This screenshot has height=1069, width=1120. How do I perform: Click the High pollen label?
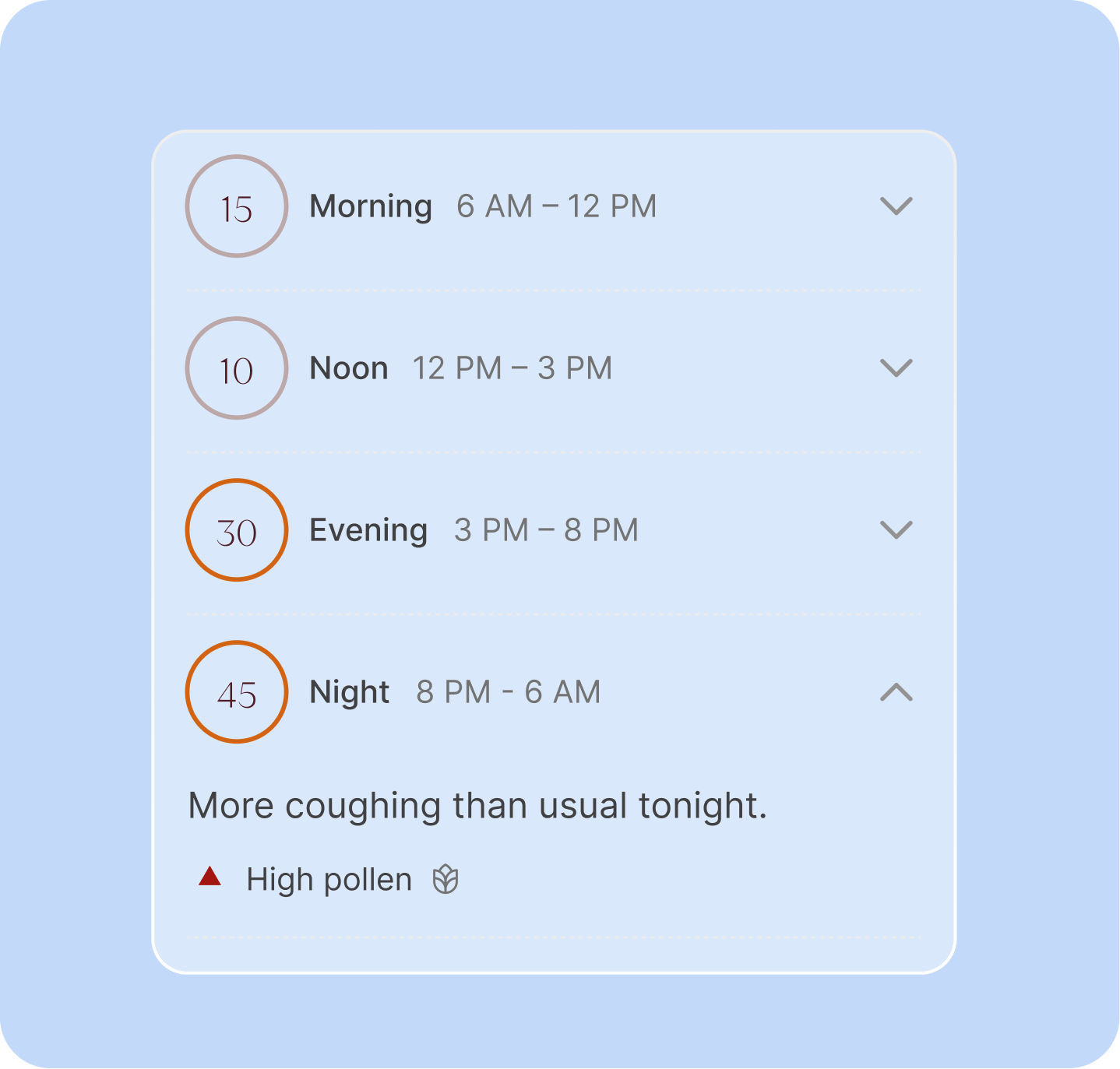[x=329, y=880]
